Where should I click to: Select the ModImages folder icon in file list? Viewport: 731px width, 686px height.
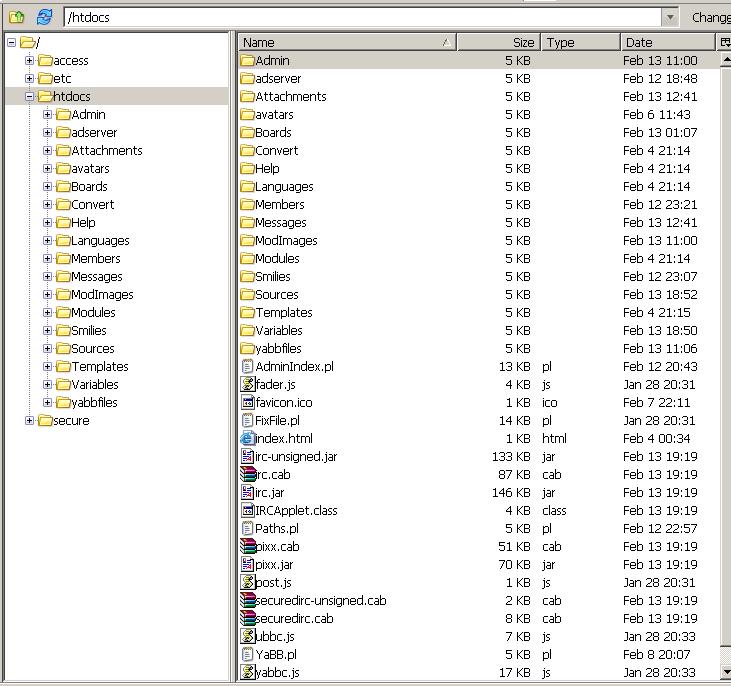pyautogui.click(x=248, y=241)
